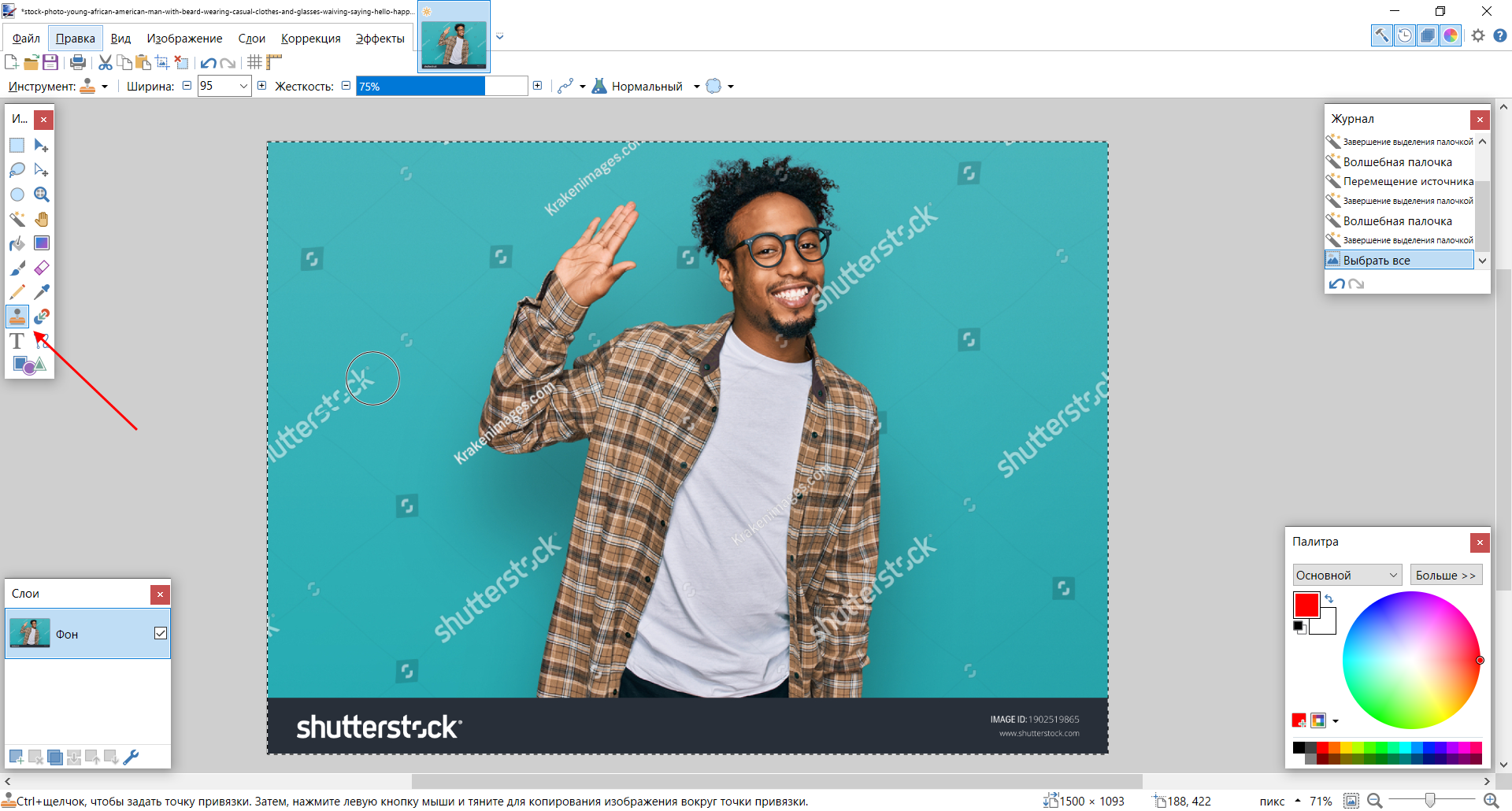Select the Ellipse Select tool

(x=17, y=194)
